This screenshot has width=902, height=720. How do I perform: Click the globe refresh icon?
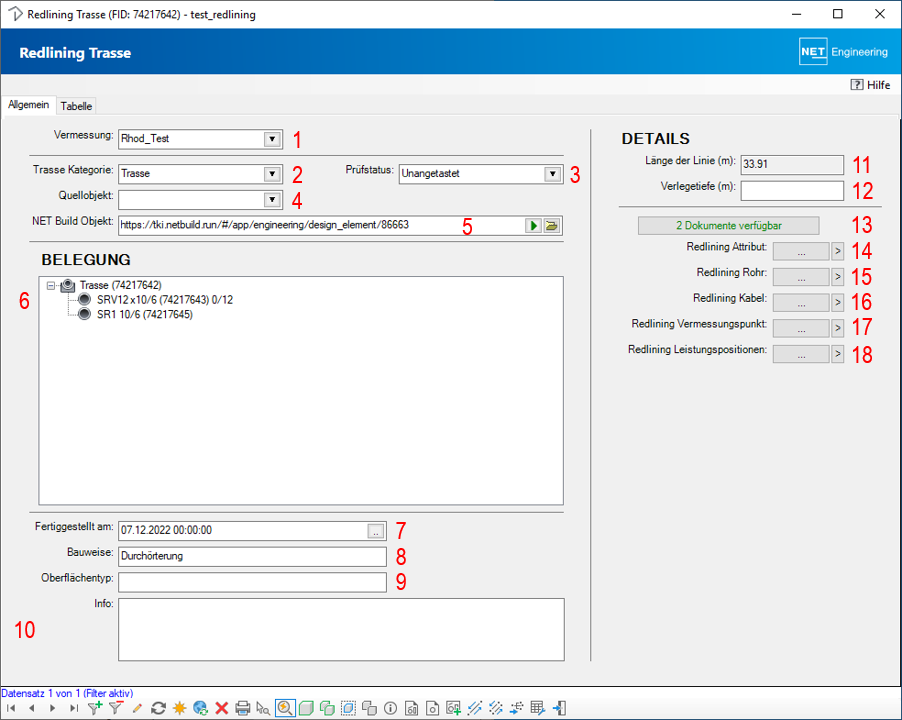coord(200,708)
